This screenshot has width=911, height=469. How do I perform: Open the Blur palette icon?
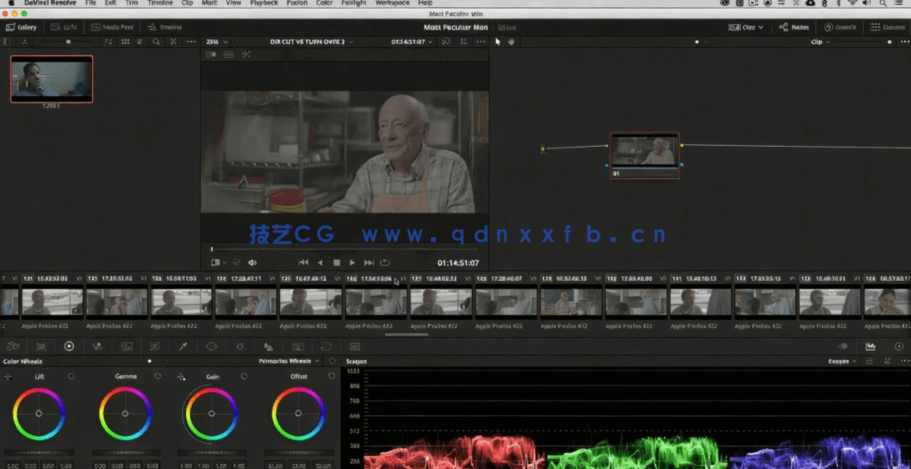pyautogui.click(x=268, y=346)
